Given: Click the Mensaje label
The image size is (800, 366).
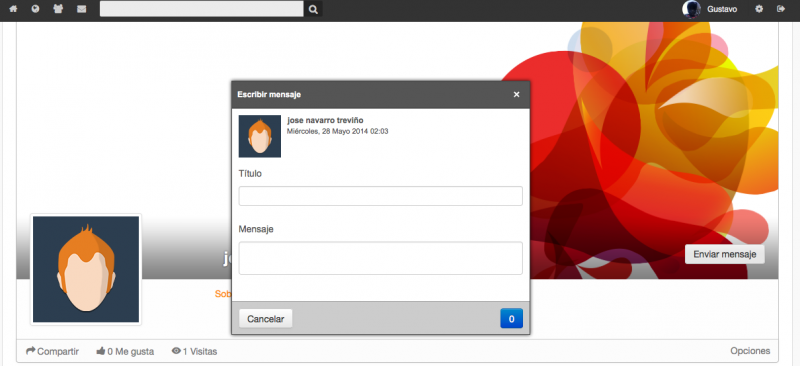Looking at the screenshot, I should coord(256,229).
